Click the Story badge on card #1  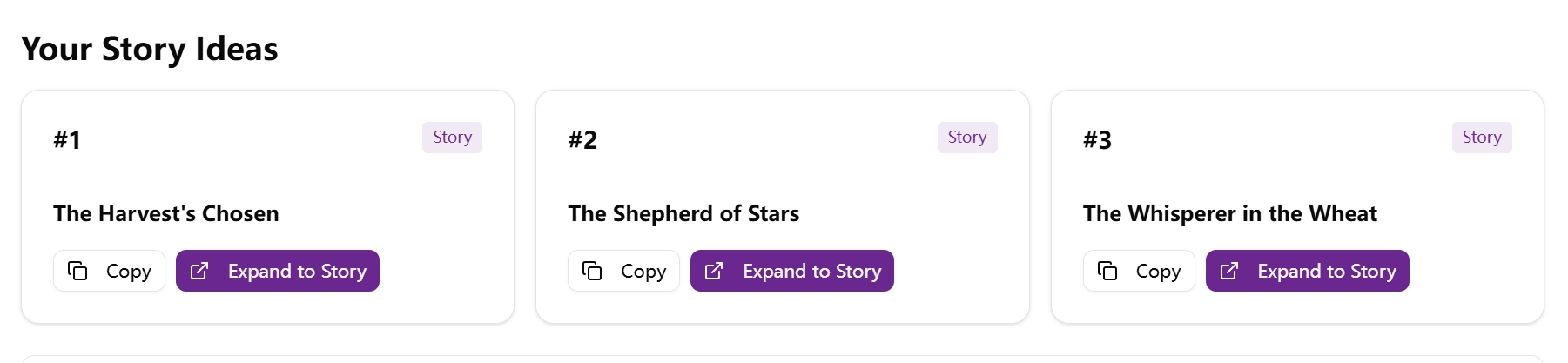pyautogui.click(x=452, y=138)
